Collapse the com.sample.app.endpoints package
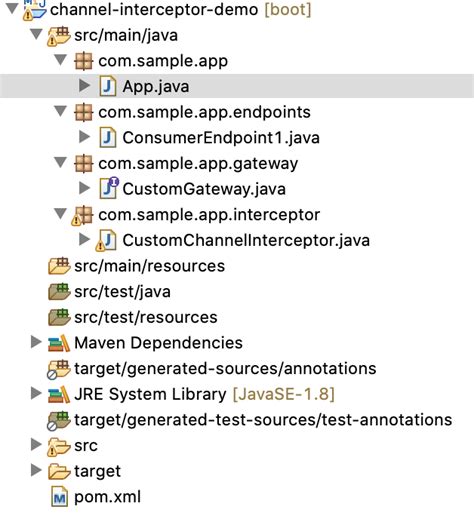 [61, 111]
